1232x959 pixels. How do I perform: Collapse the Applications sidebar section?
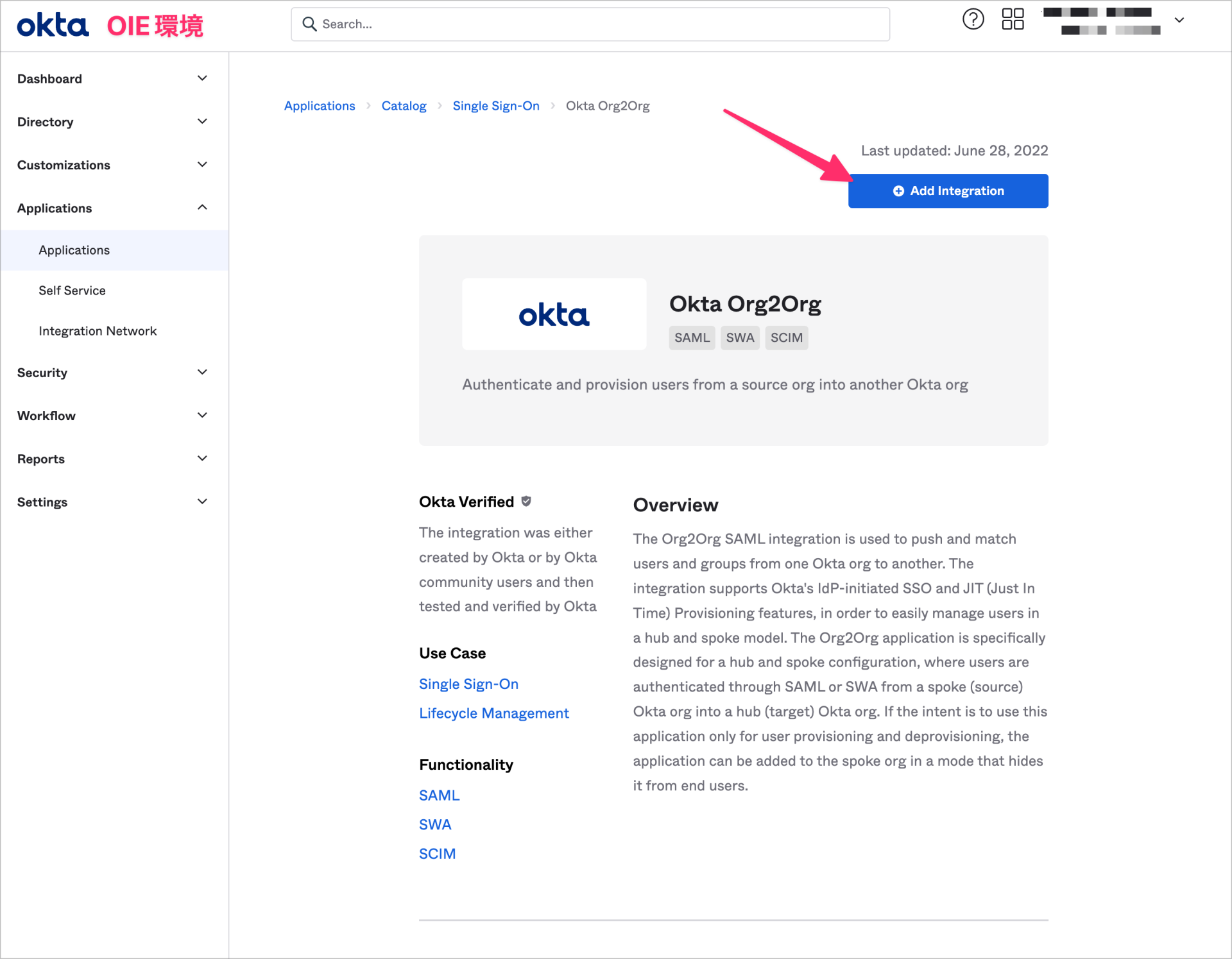[x=201, y=207]
